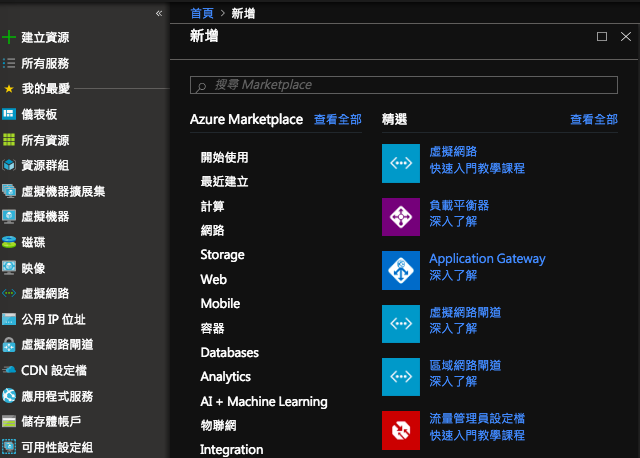
Task: Open CDN 設定檔 label in sidebar
Action: pyautogui.click(x=54, y=370)
